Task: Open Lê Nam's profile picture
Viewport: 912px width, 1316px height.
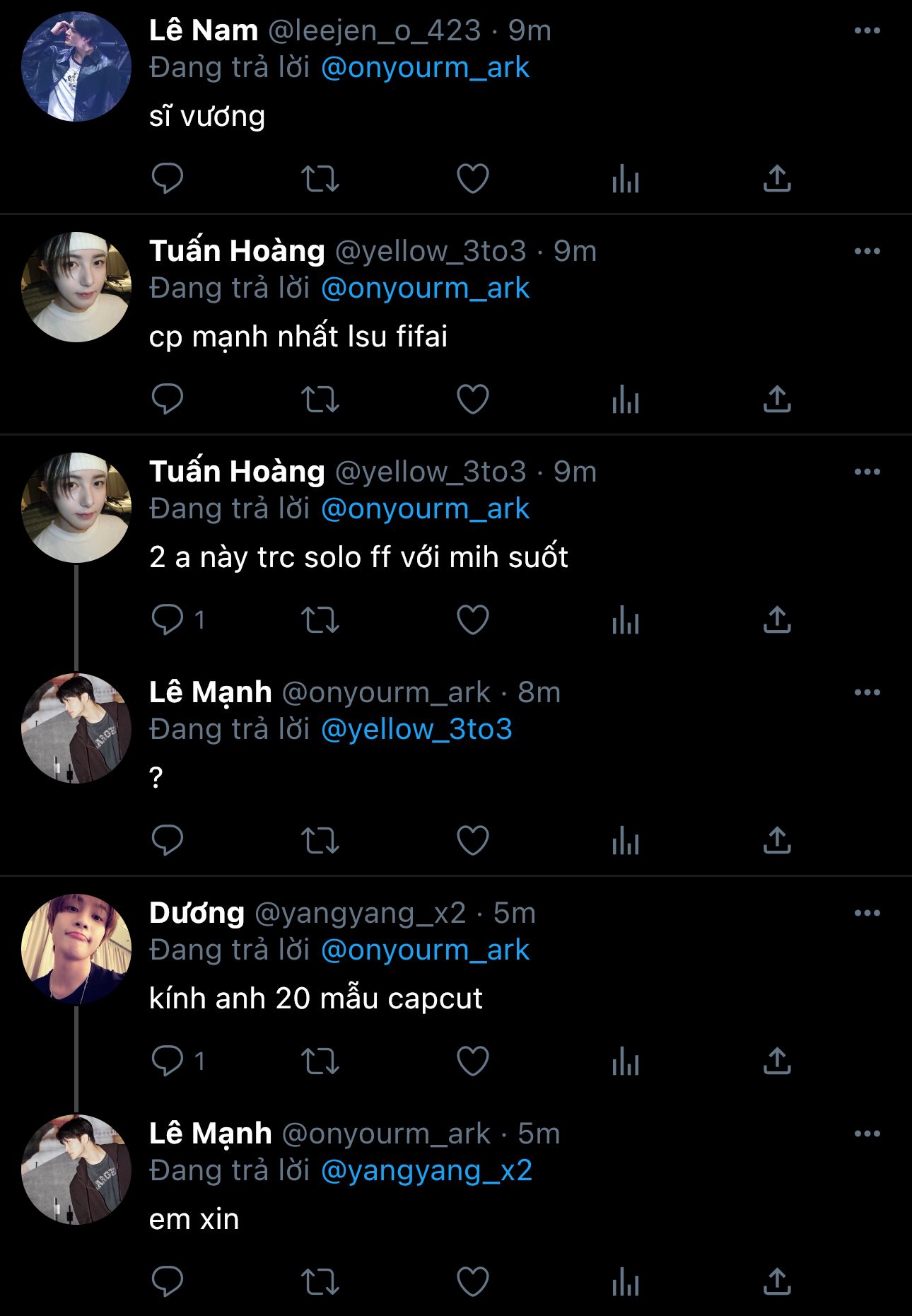Action: [76, 66]
